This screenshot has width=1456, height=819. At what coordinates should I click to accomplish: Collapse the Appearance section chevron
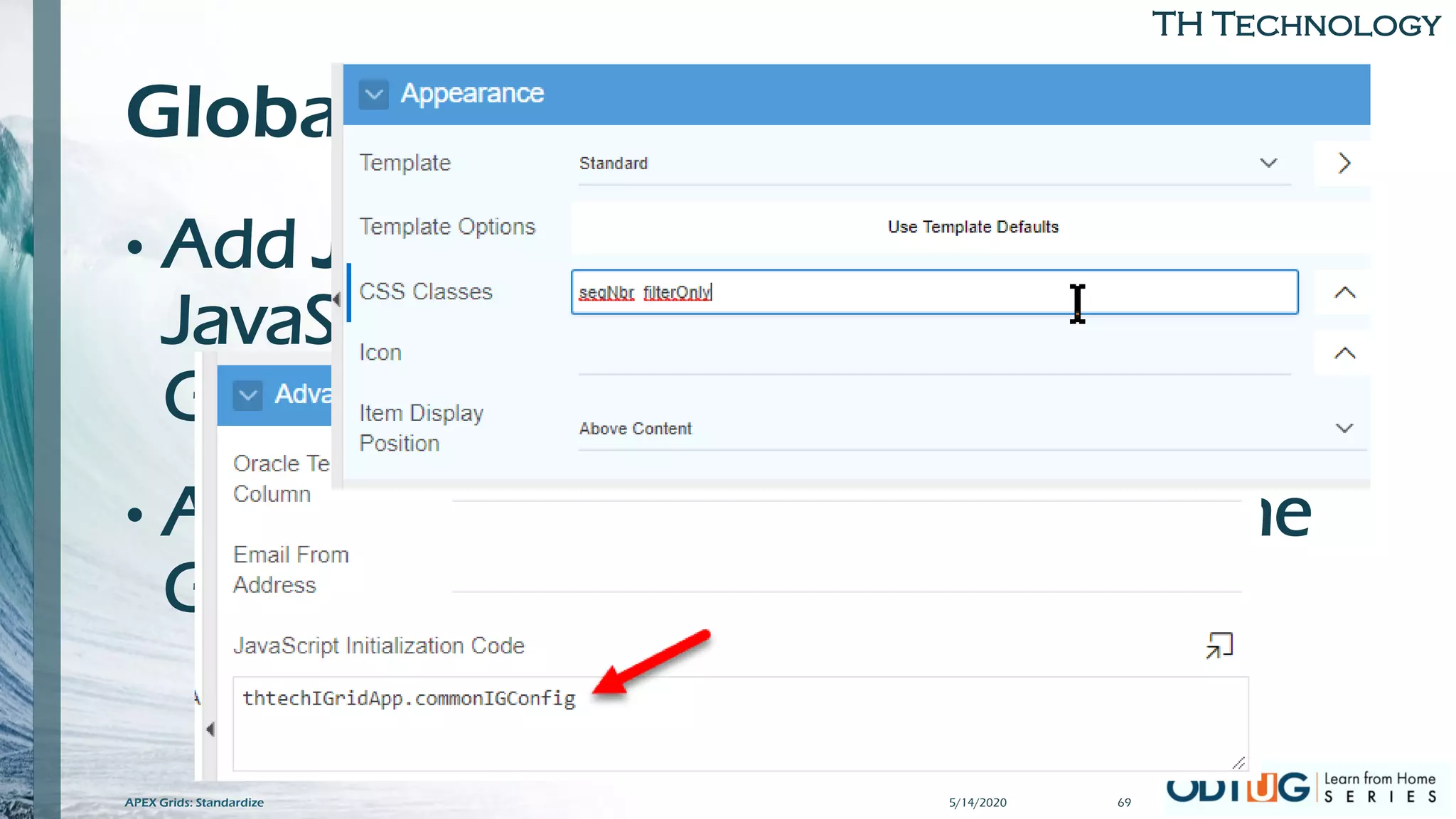(373, 94)
